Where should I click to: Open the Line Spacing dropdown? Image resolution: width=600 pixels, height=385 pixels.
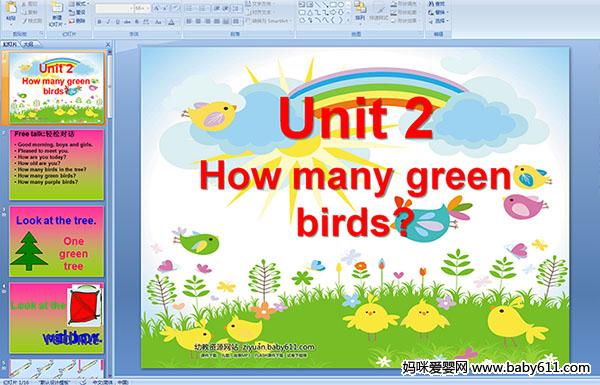tap(236, 8)
